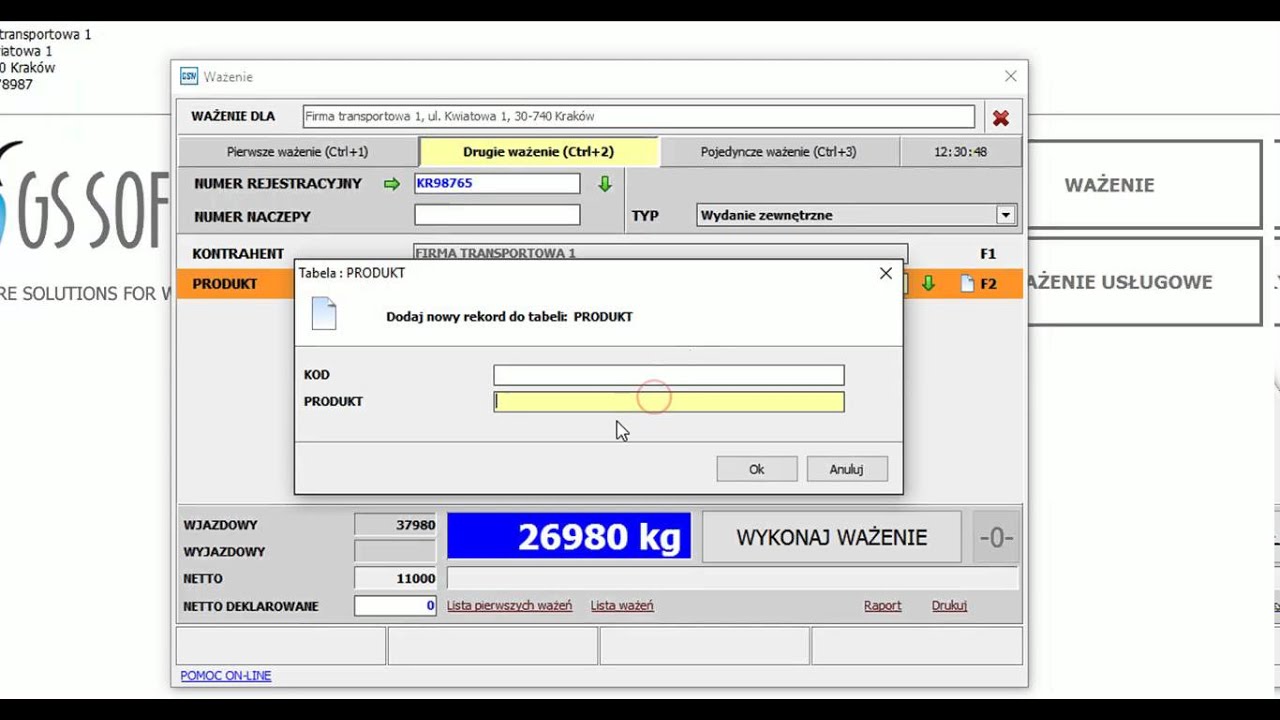Click the empty WYJAZDOWY value field
This screenshot has height=720, width=1280.
(395, 552)
